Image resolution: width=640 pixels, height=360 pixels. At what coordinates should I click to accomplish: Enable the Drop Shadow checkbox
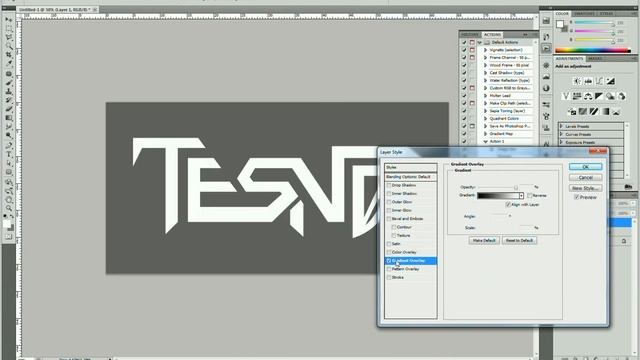[389, 185]
